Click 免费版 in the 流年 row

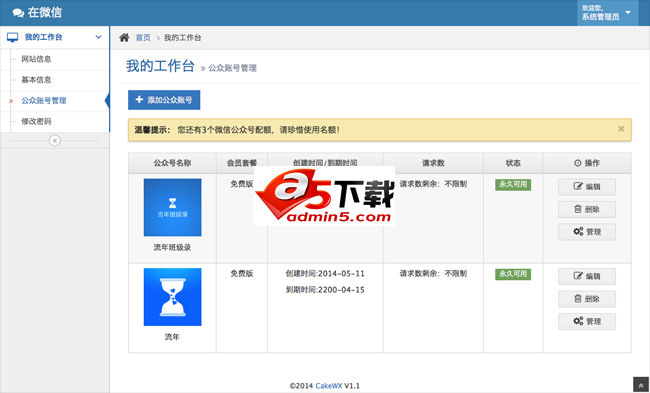pyautogui.click(x=242, y=274)
